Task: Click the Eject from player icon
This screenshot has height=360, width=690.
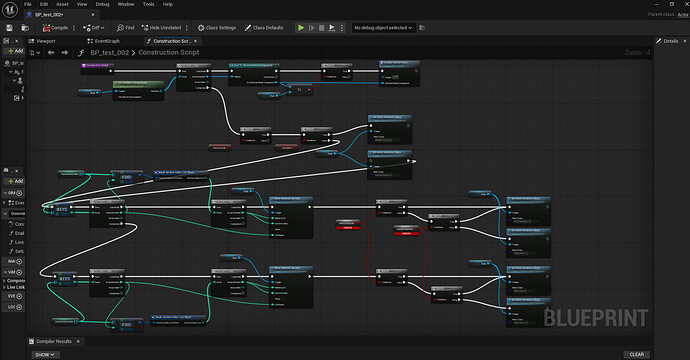Action: 332,28
